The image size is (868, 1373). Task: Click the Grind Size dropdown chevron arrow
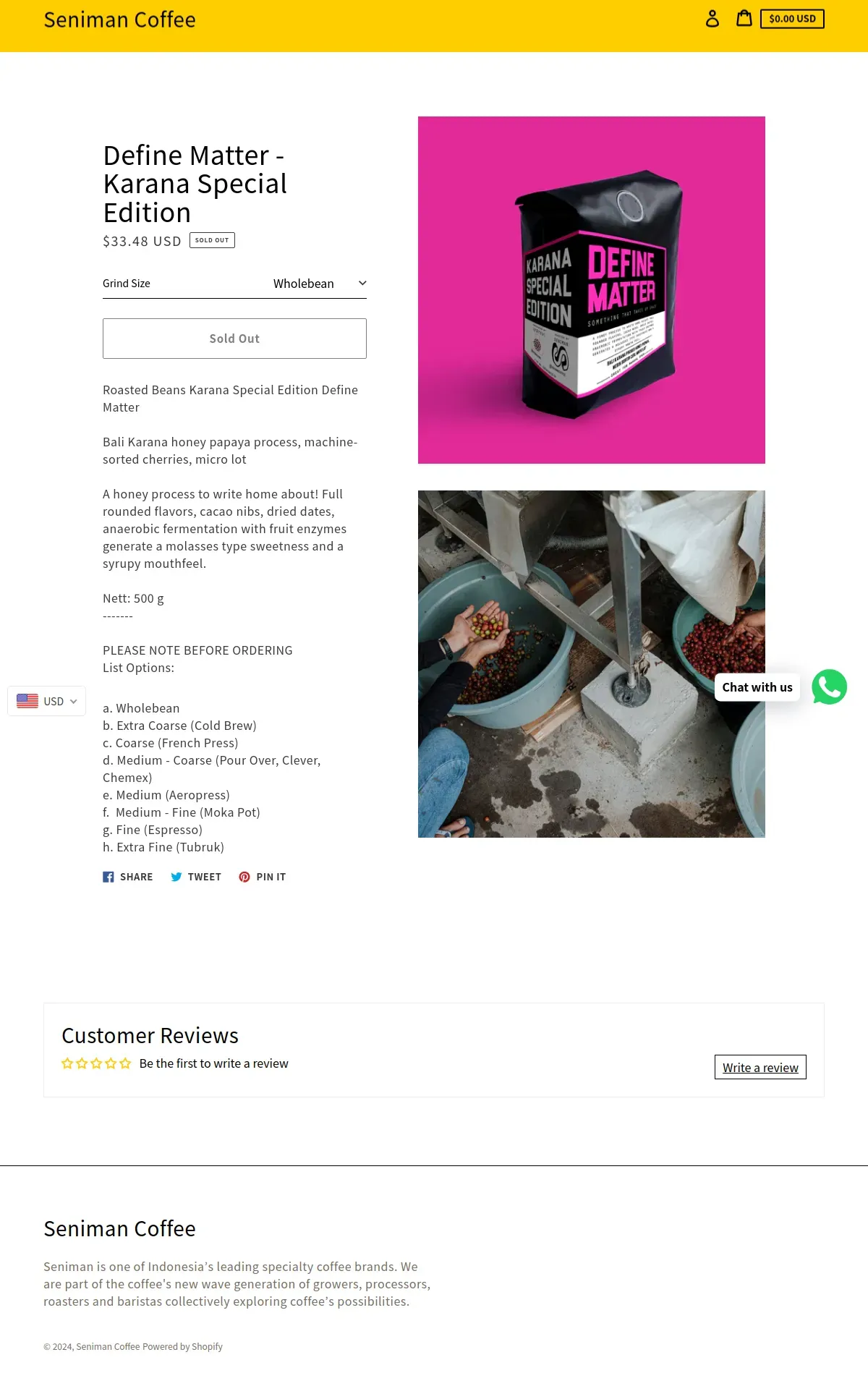click(x=362, y=283)
